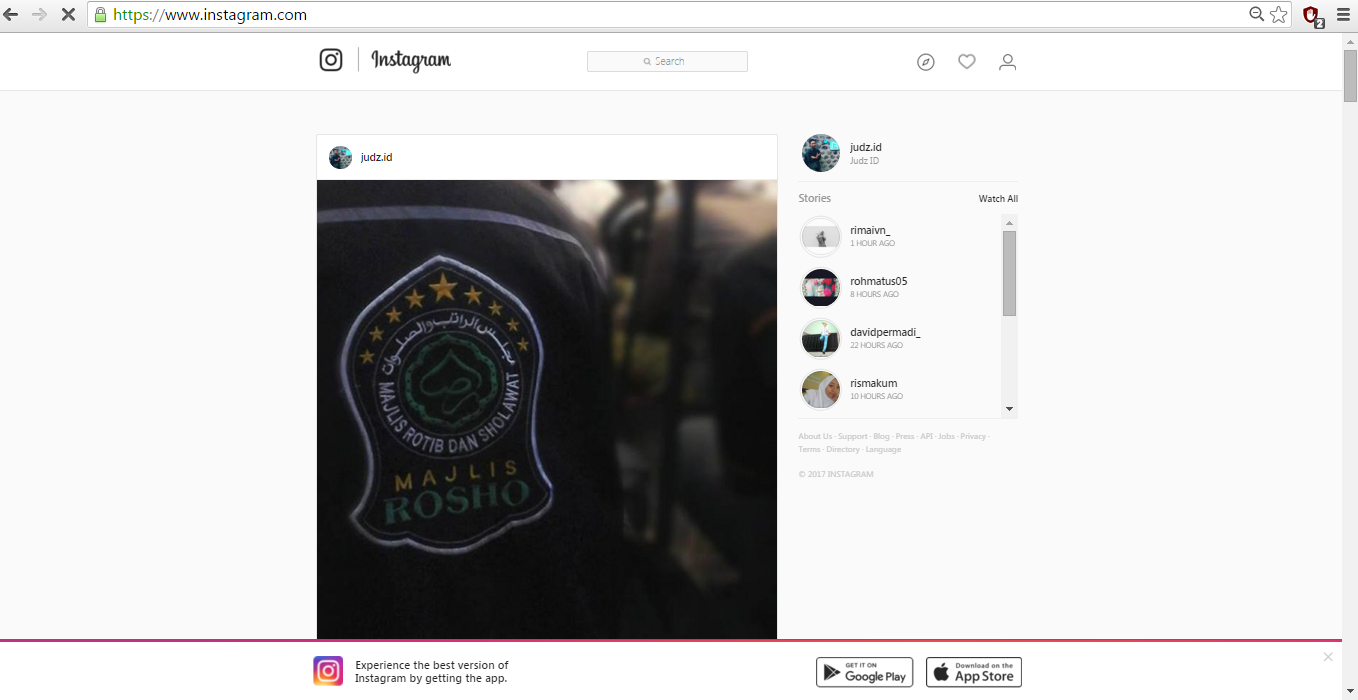This screenshot has width=1358, height=700.
Task: Click the stories list scrollbar thumb
Action: [1010, 273]
